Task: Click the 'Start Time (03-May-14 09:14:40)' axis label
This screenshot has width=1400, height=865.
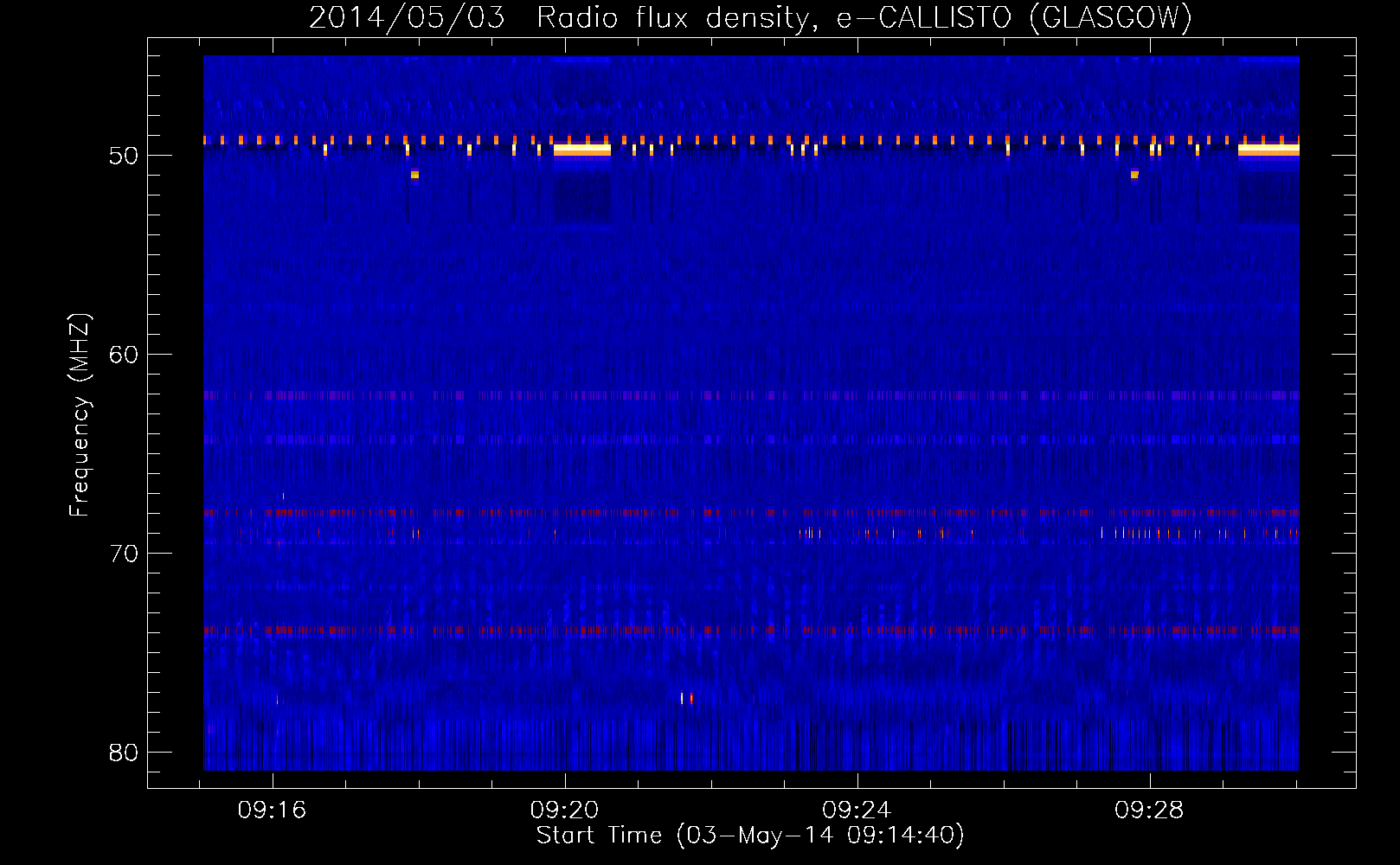Action: [x=750, y=836]
